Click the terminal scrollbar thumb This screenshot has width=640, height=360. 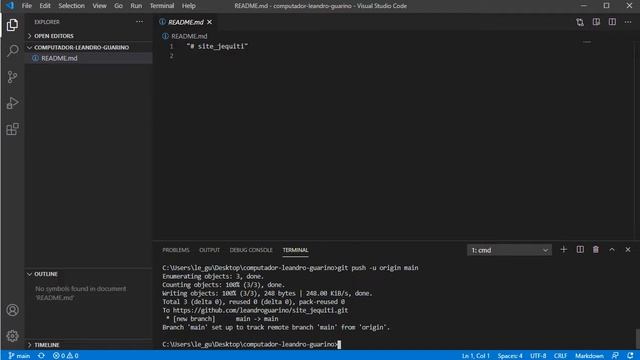638,339
